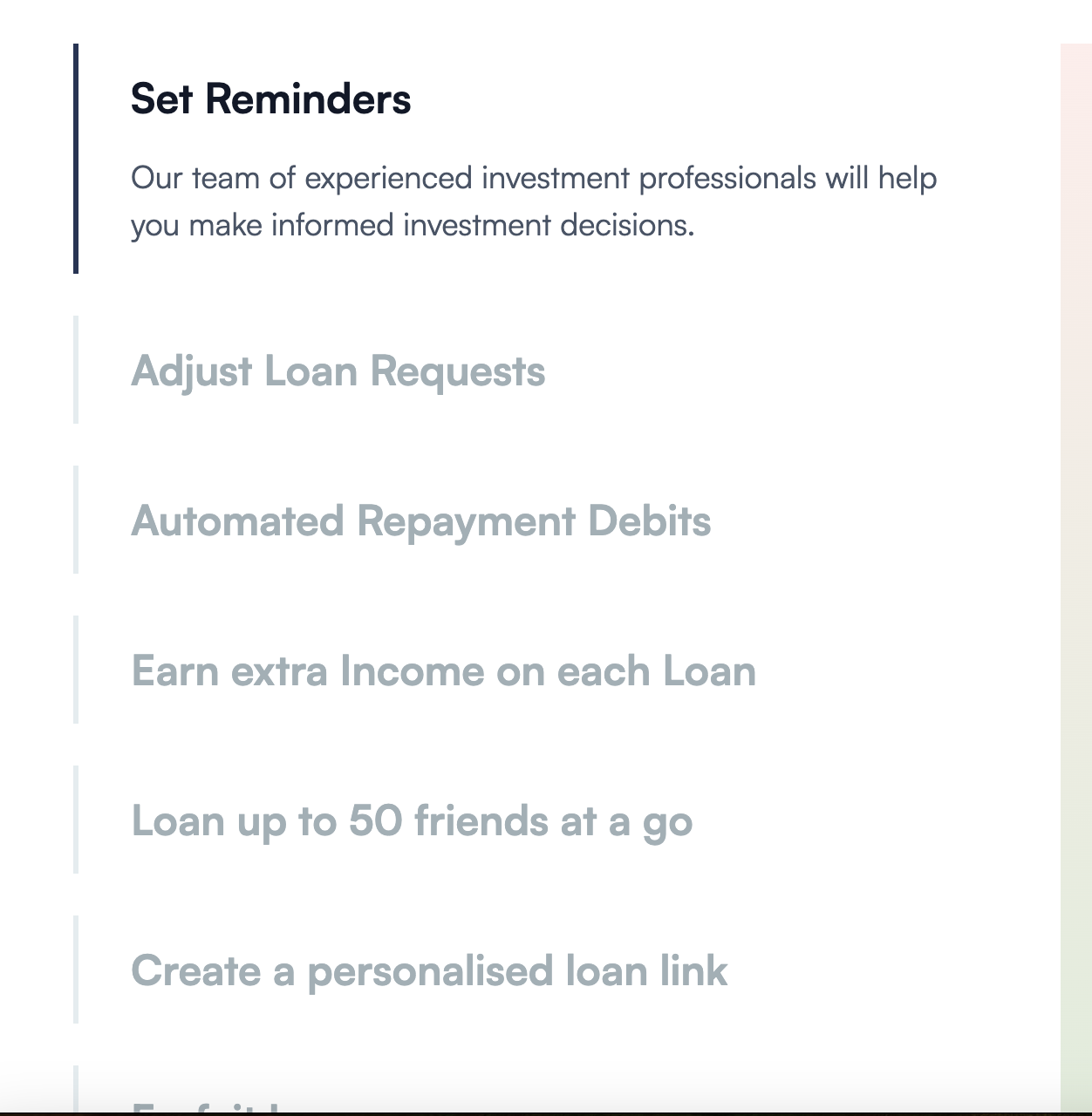Click the bar left of Automated Repayment Debits

[x=76, y=520]
